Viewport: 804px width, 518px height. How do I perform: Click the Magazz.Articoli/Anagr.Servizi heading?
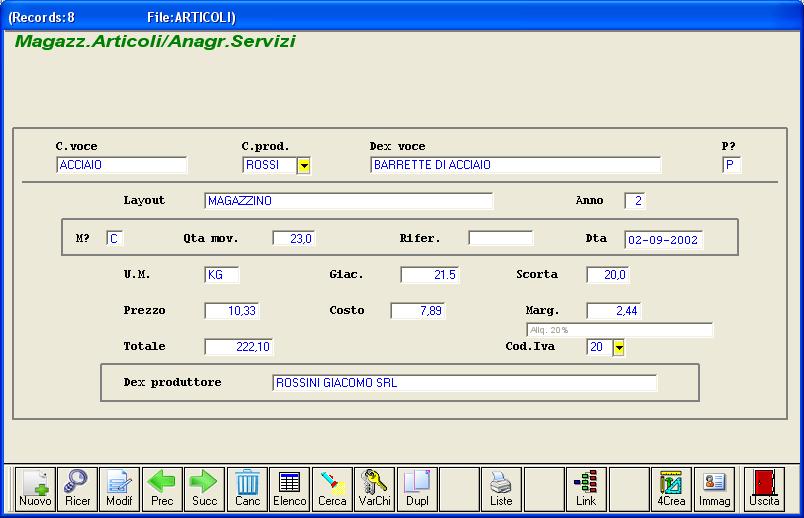tap(155, 41)
